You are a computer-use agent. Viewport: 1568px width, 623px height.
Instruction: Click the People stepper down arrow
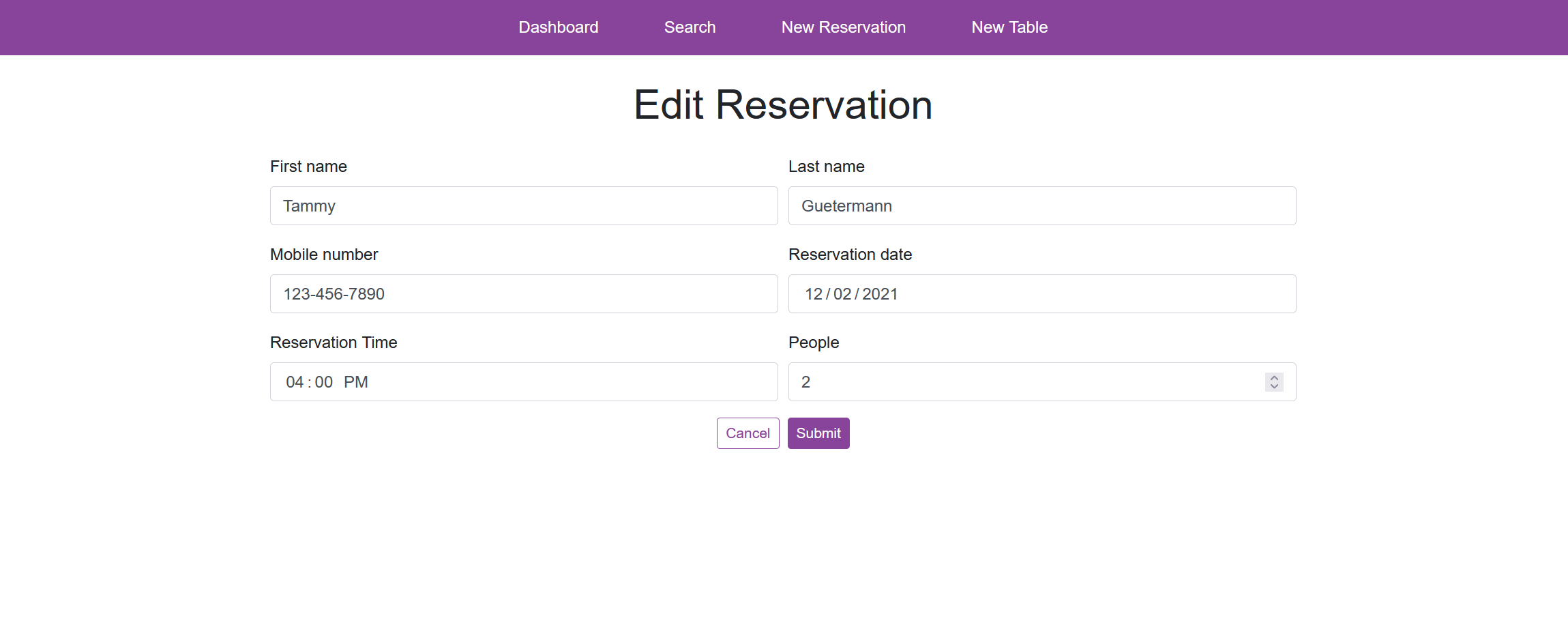pyautogui.click(x=1273, y=386)
